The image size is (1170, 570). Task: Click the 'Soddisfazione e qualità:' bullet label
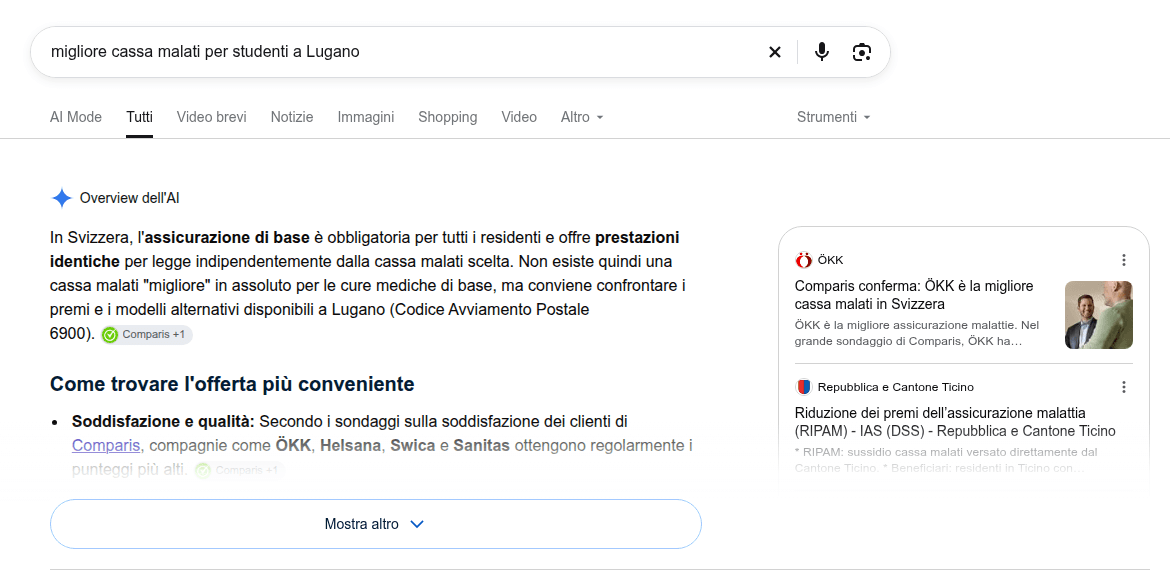pos(163,422)
